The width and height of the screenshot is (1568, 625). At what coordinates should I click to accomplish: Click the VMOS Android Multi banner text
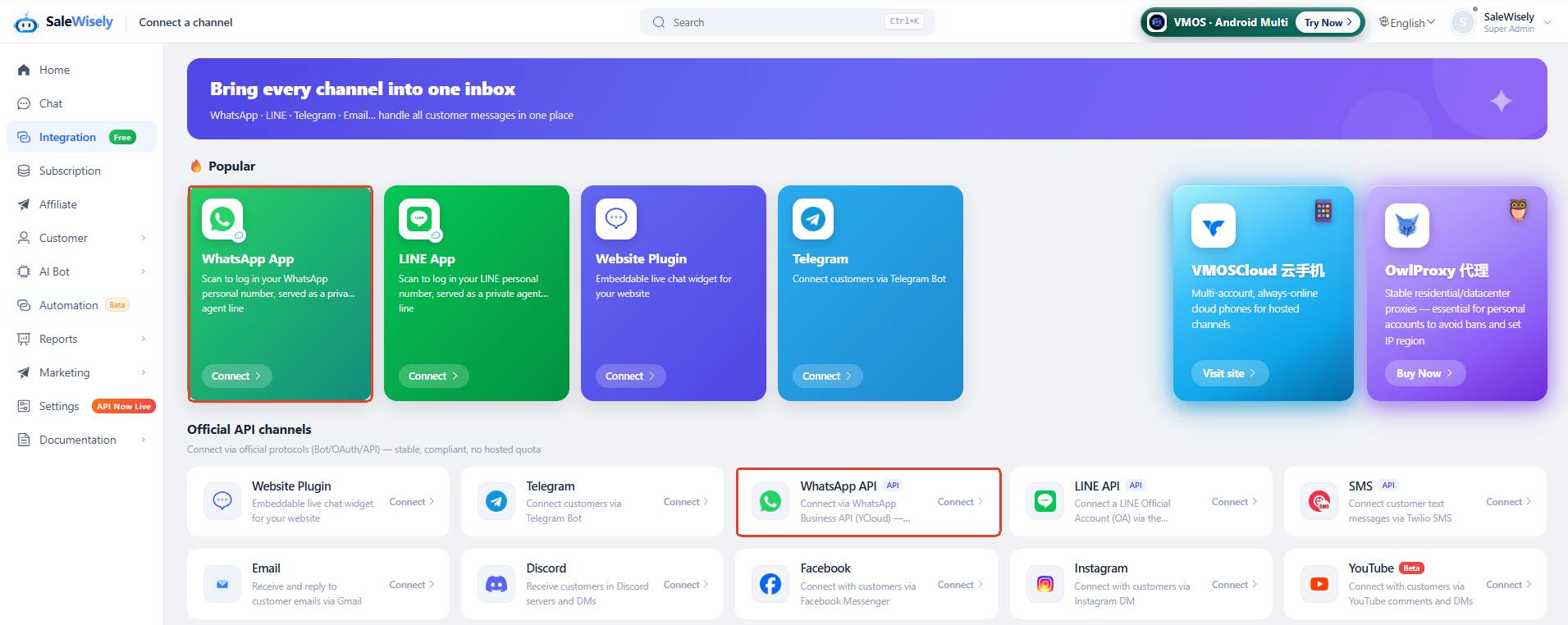coord(1230,22)
